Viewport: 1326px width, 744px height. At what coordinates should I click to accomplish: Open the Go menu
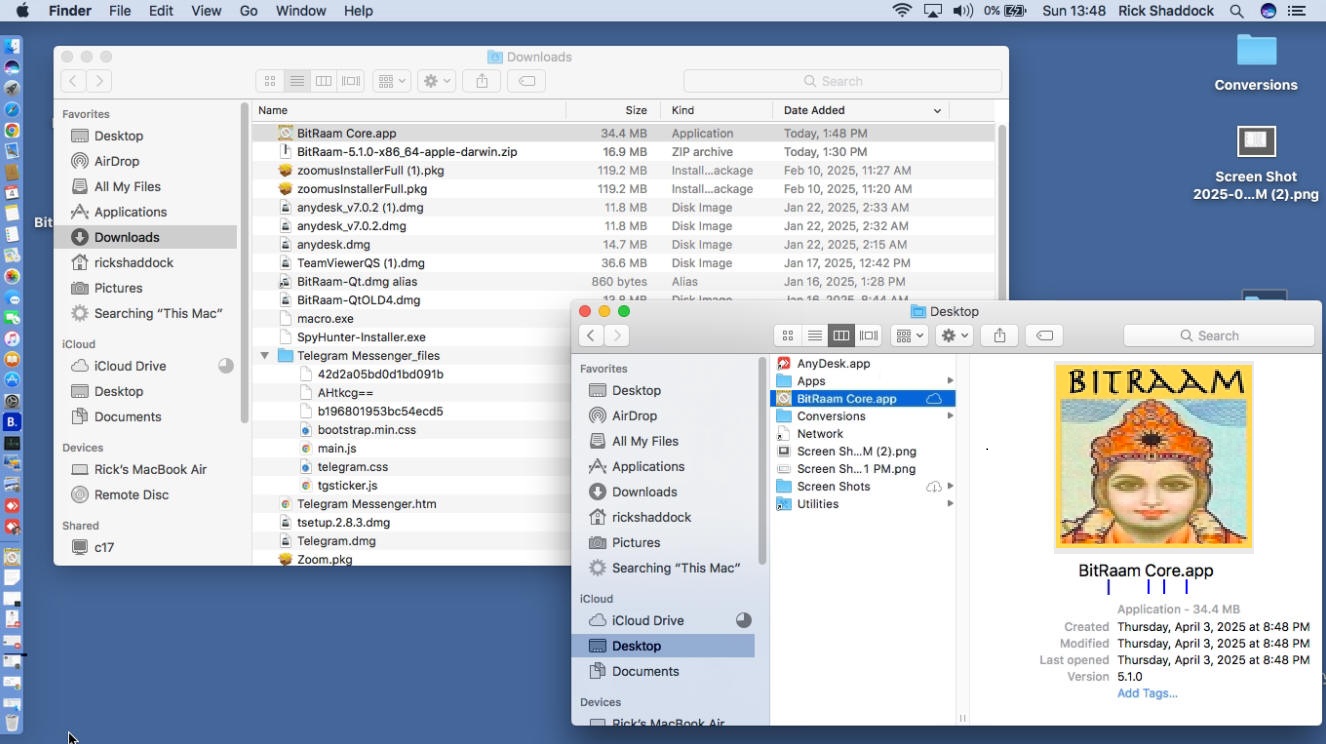(x=248, y=11)
